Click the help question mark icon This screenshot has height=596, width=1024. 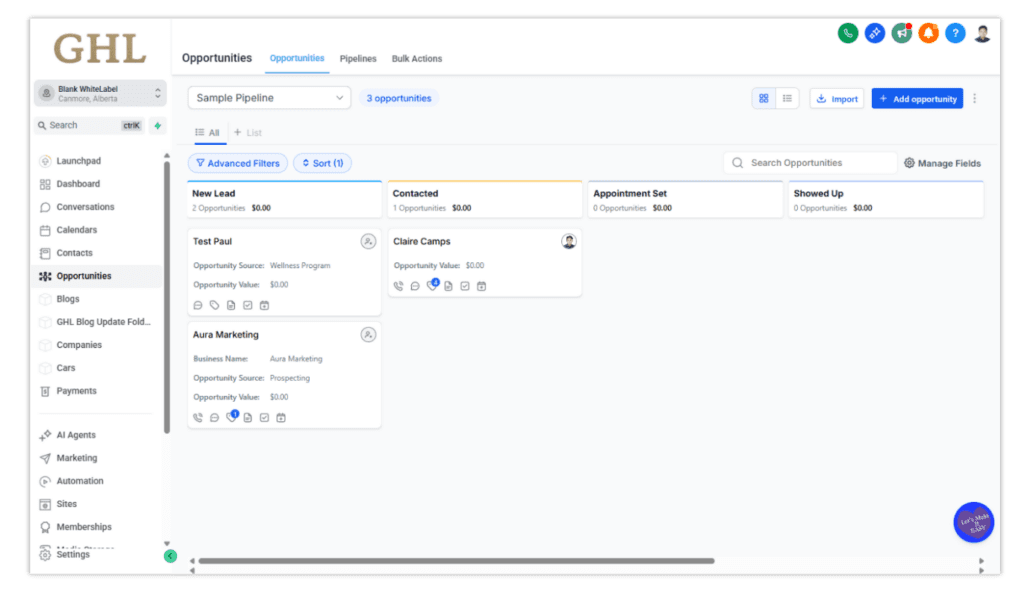pyautogui.click(x=954, y=33)
